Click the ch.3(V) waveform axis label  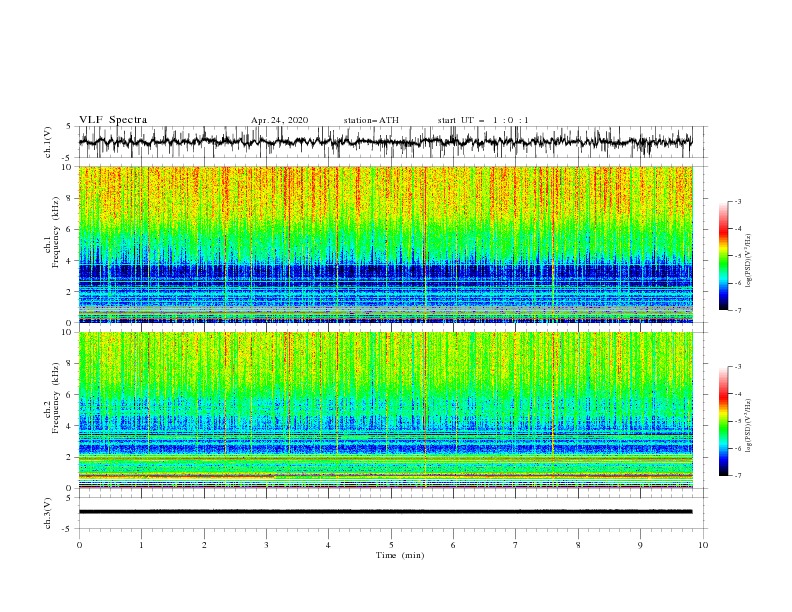tap(48, 513)
